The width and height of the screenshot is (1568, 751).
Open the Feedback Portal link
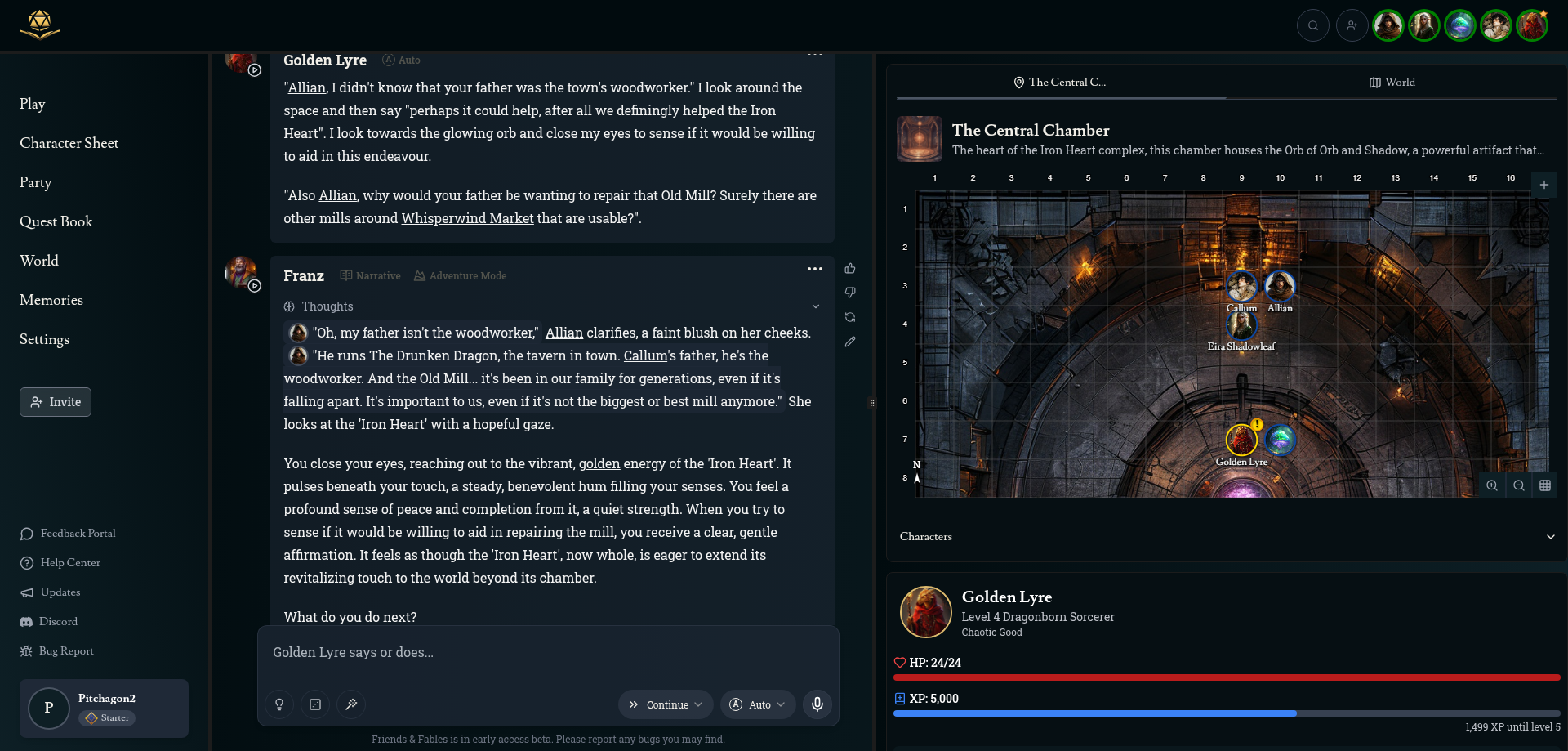(78, 534)
